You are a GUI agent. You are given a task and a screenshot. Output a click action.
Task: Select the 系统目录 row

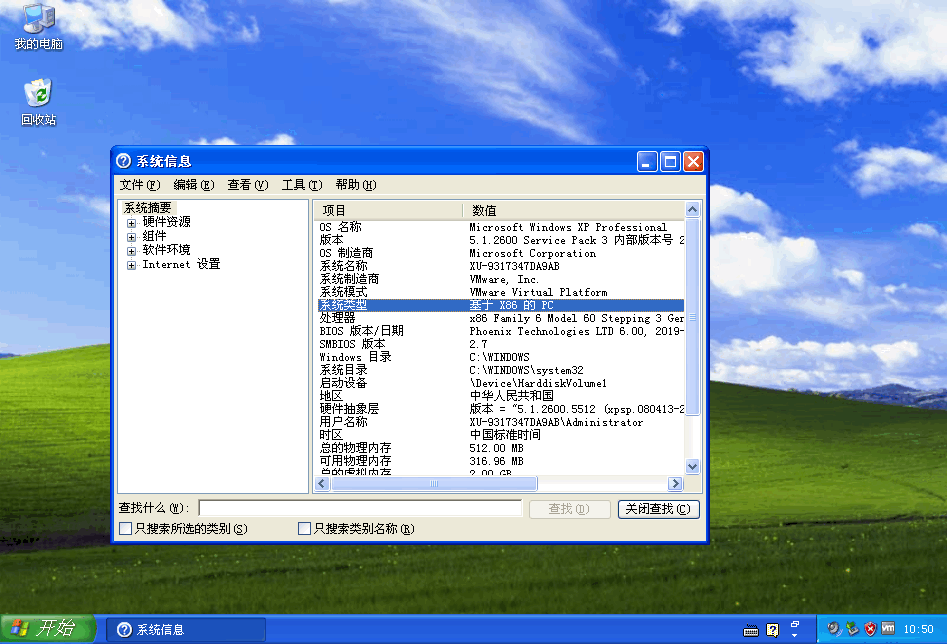501,370
